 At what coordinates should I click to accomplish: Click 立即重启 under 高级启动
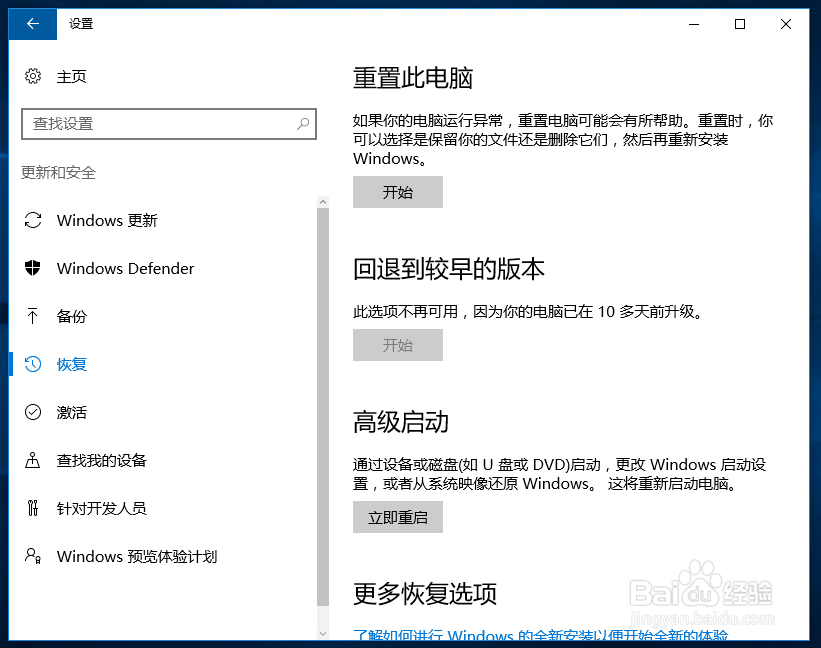tap(397, 517)
